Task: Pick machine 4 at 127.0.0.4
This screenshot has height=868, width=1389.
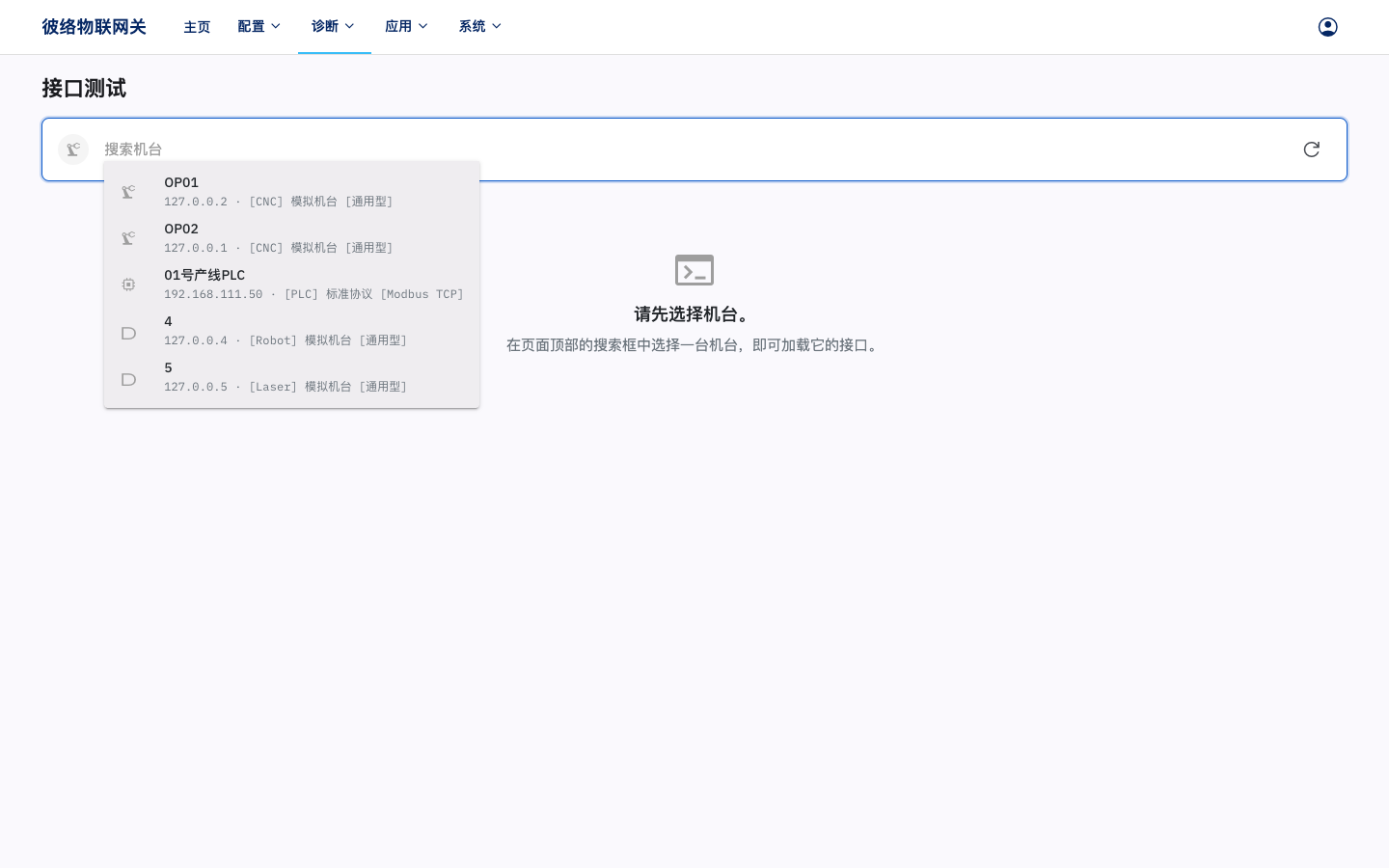Action: [291, 331]
